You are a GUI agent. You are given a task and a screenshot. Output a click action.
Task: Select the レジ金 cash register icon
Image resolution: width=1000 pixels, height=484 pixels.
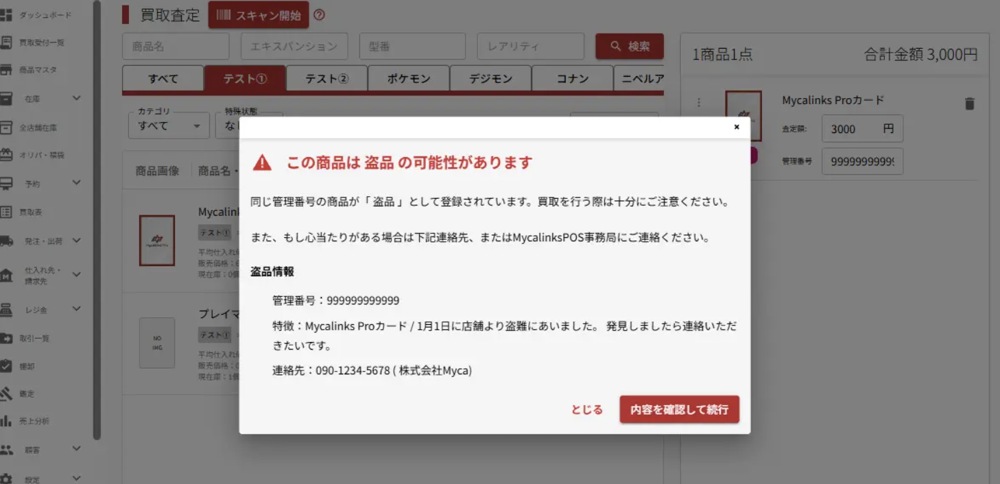tap(6, 310)
